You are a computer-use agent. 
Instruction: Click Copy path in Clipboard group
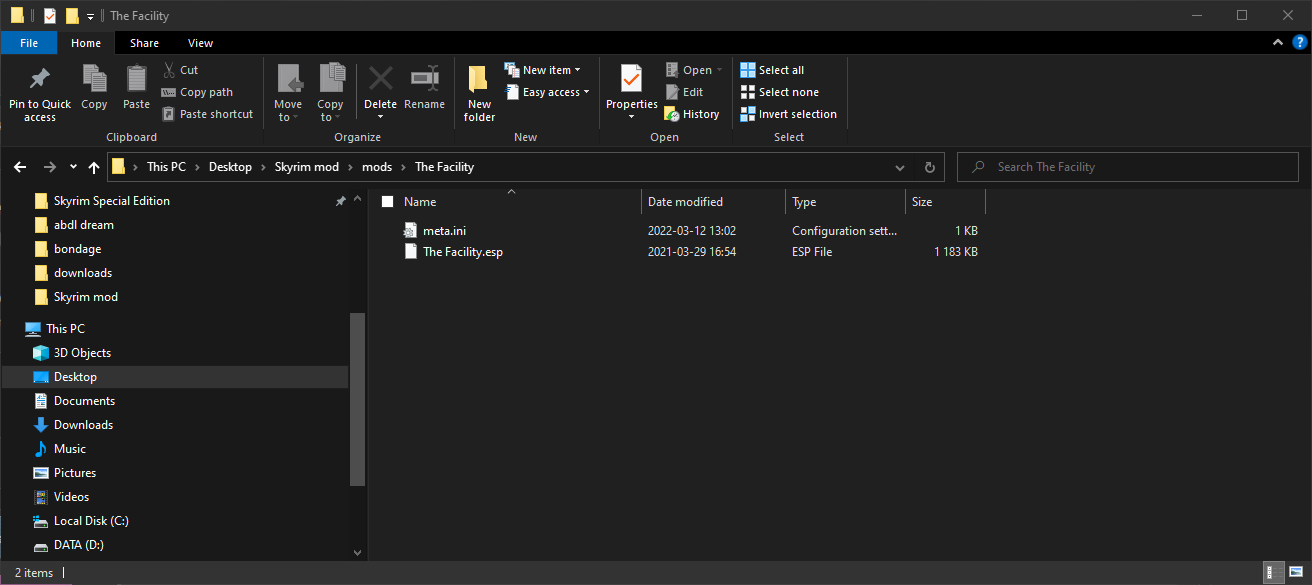tap(197, 92)
